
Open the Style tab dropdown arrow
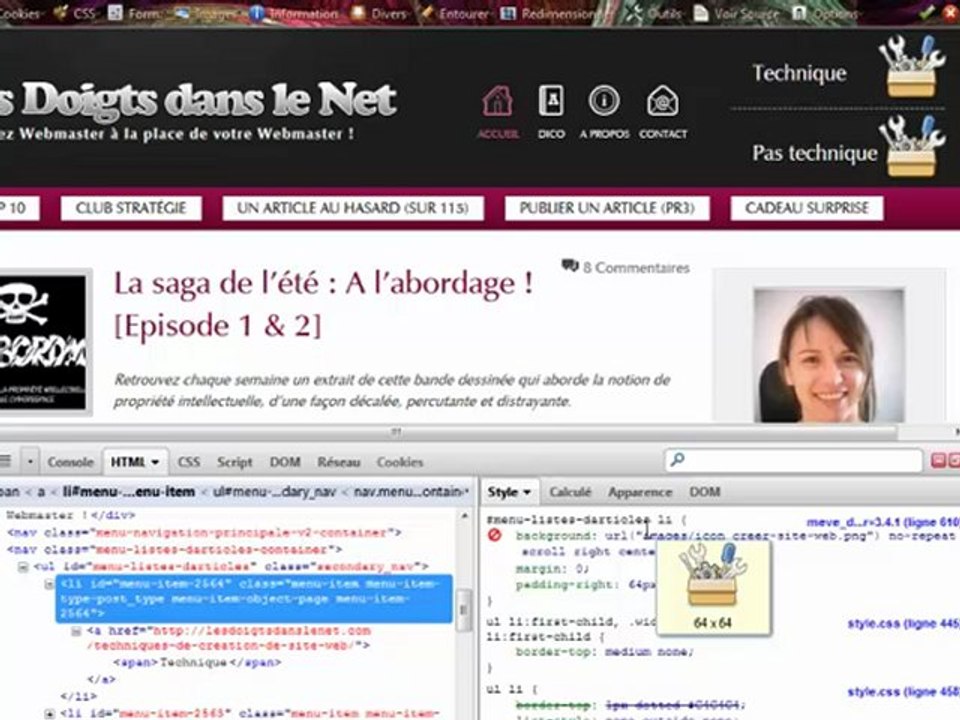click(527, 492)
